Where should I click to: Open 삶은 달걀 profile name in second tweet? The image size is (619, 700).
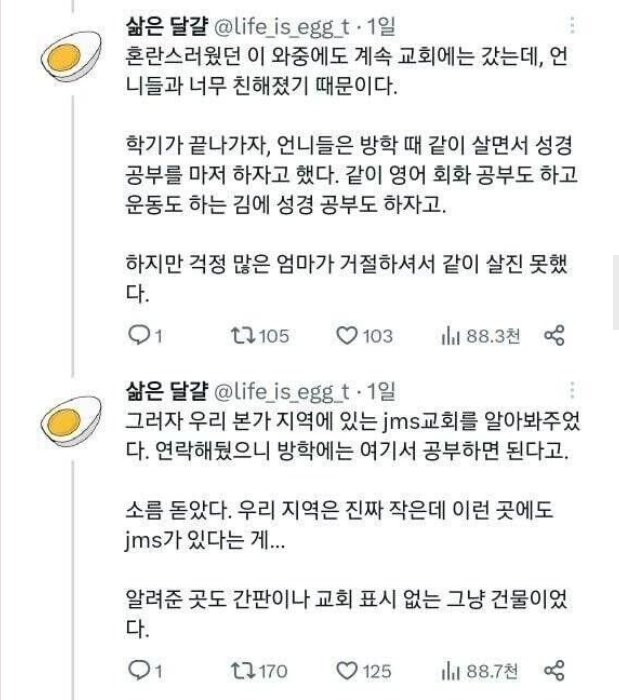pos(166,391)
